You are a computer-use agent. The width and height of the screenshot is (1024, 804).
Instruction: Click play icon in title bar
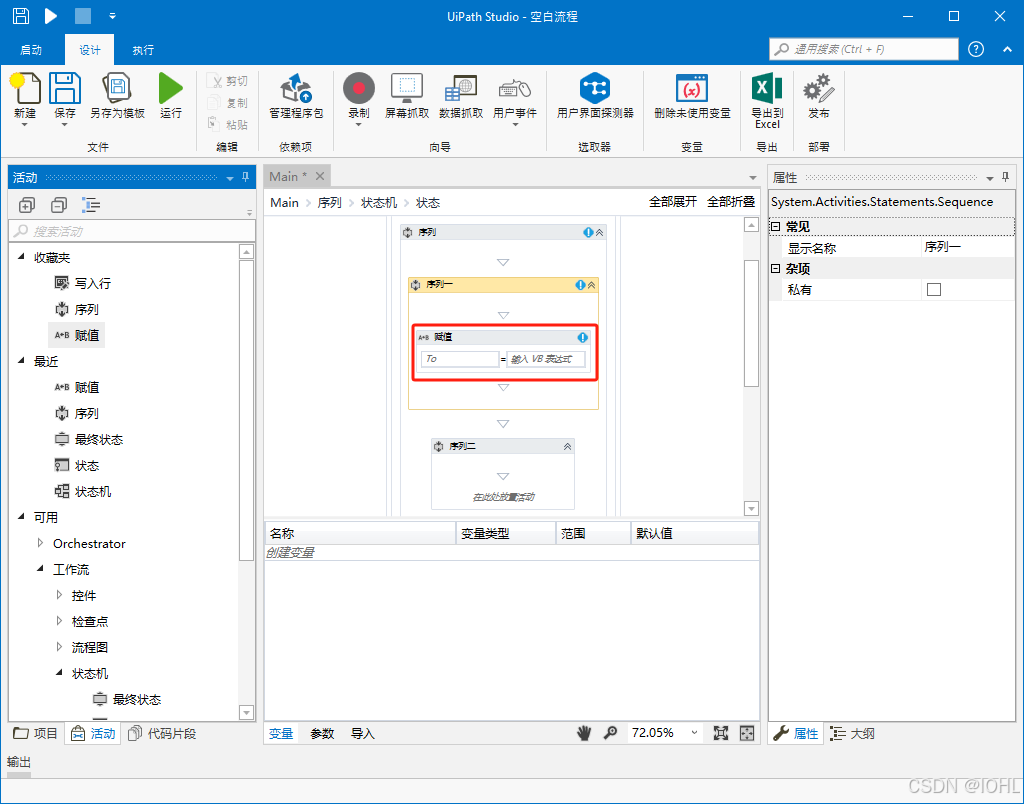[x=51, y=16]
